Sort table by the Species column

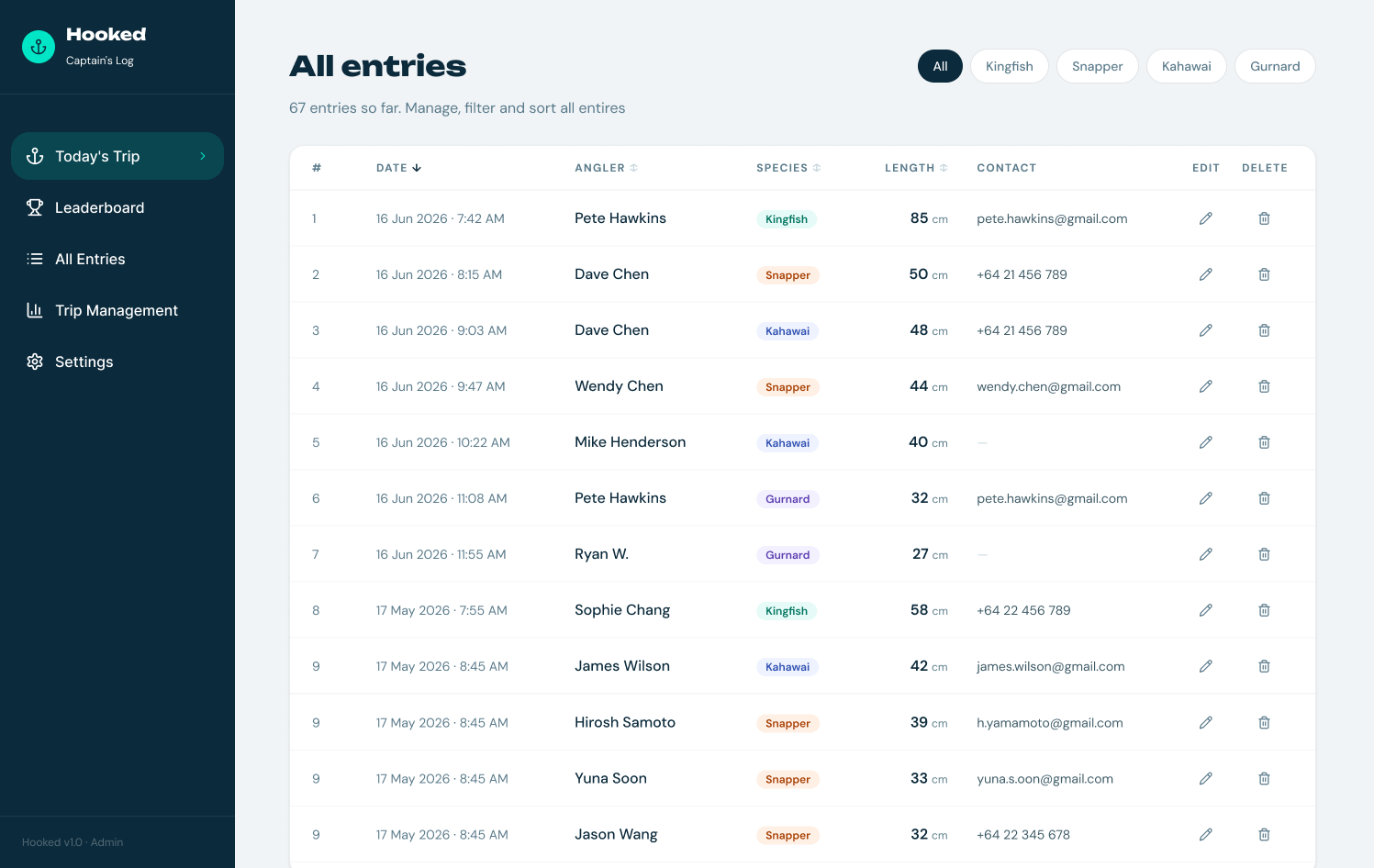[x=788, y=168]
